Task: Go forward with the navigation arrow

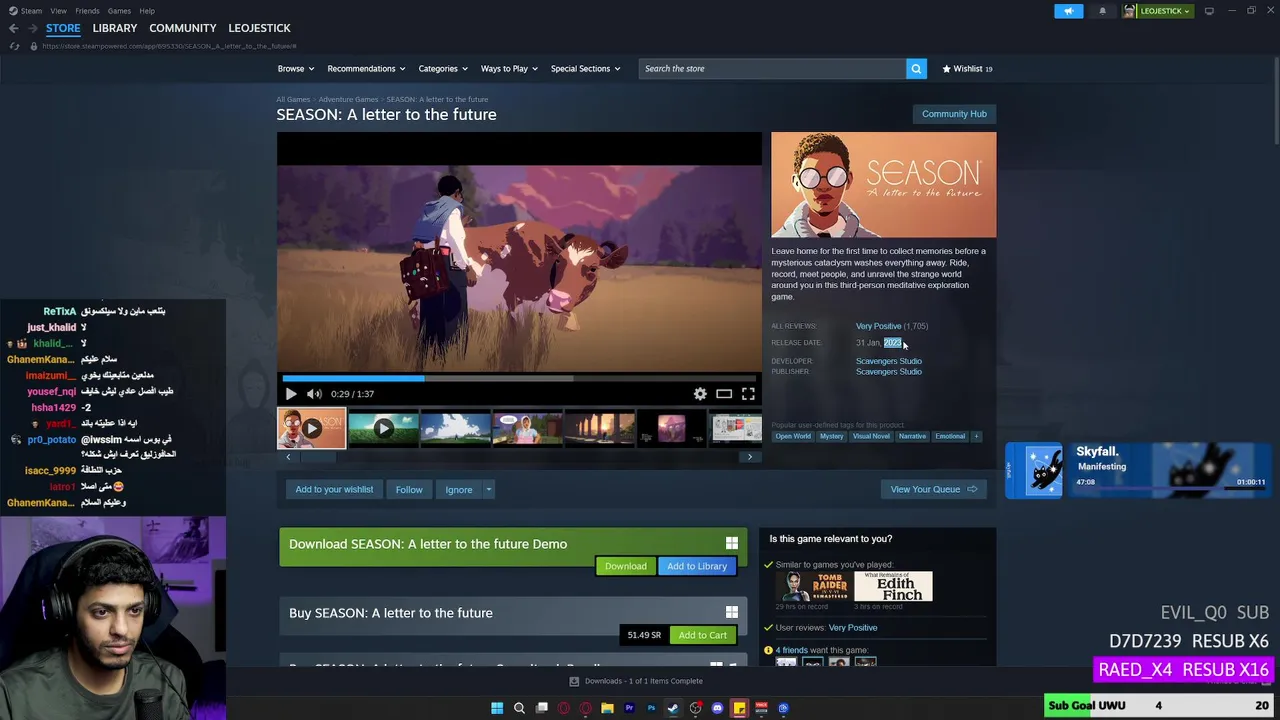Action: [x=31, y=28]
